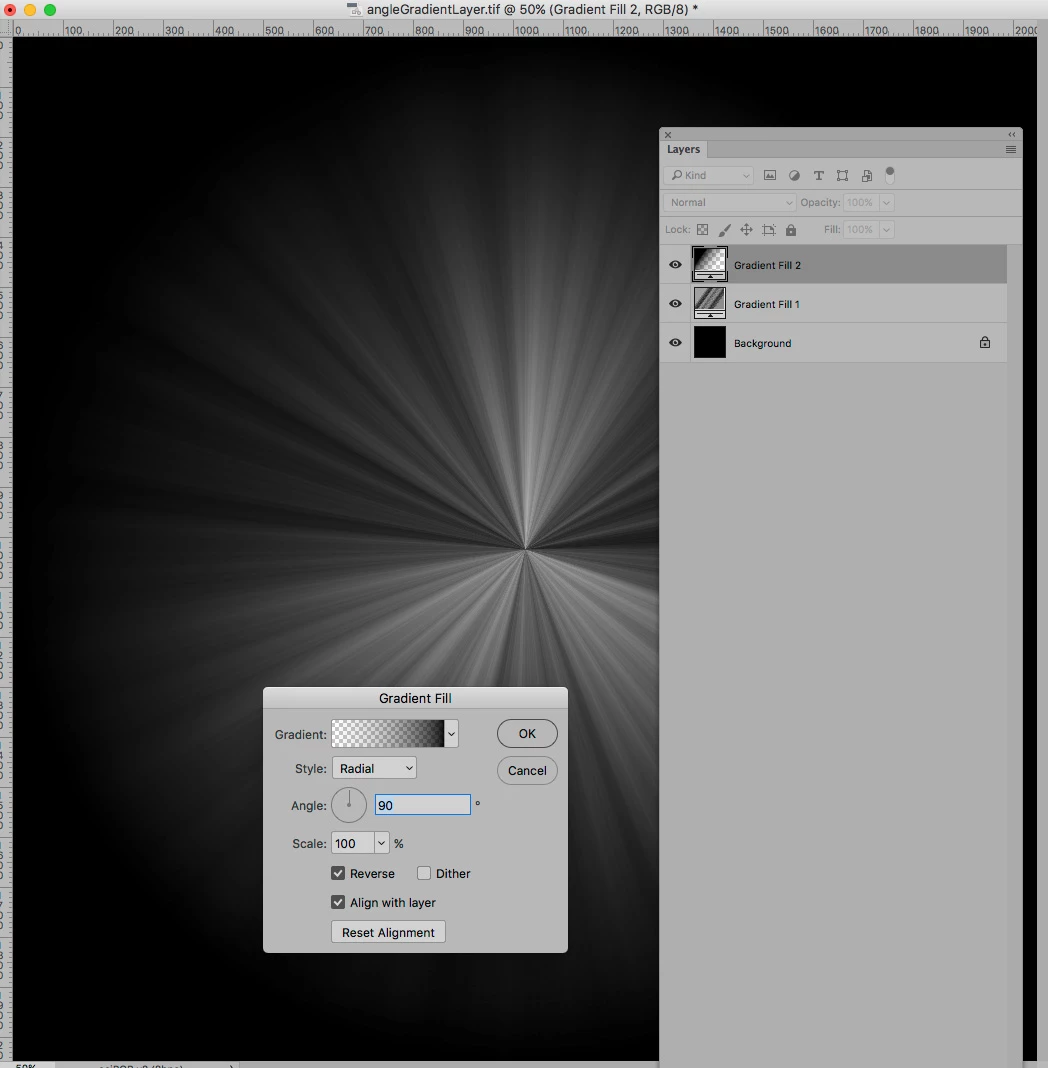1048x1068 pixels.
Task: Click the Opacity value field
Action: pyautogui.click(x=861, y=202)
